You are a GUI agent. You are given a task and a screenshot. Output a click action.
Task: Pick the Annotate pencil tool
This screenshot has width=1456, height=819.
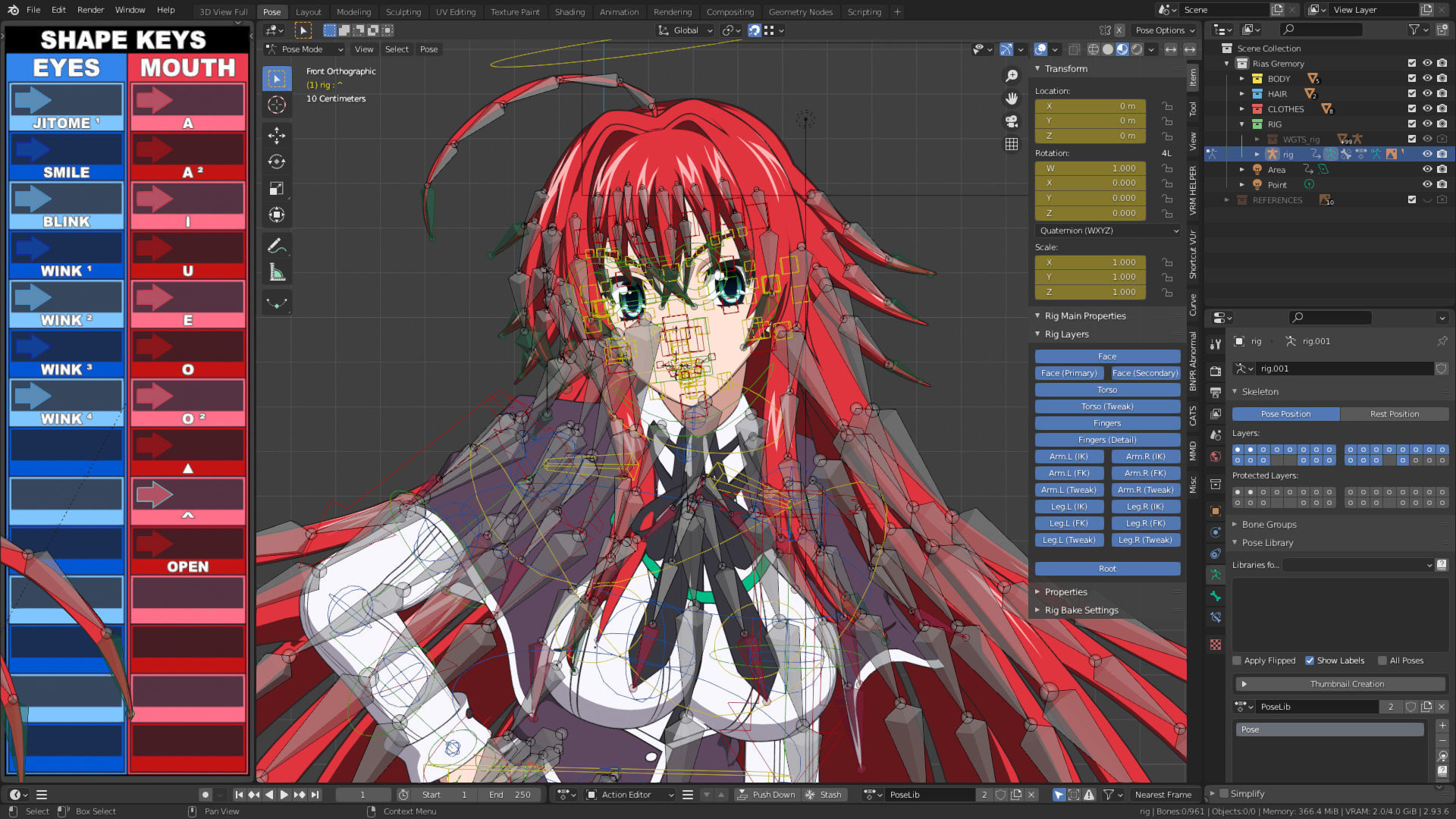(277, 246)
